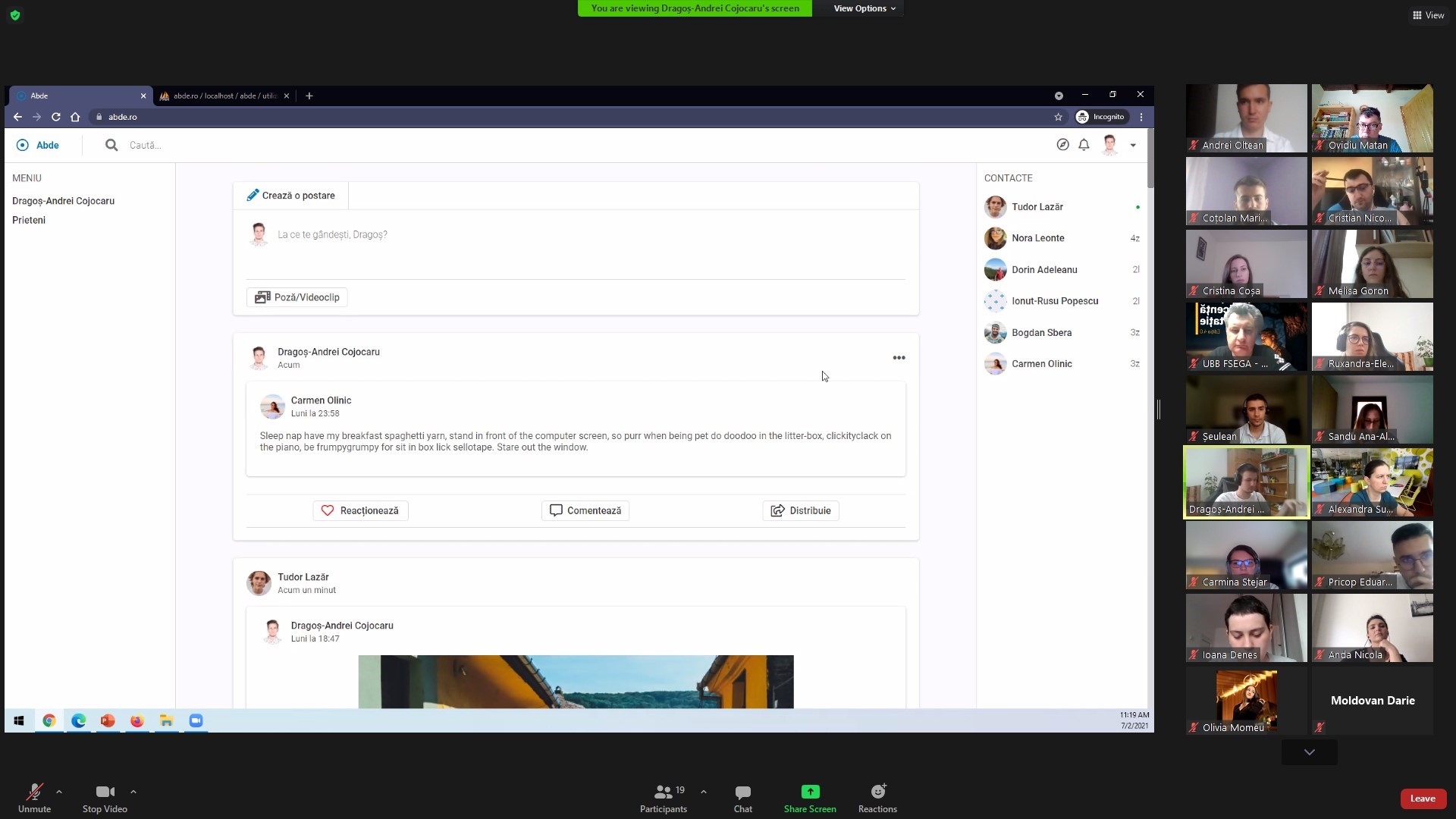The height and width of the screenshot is (819, 1456).
Task: Expand audio settings arrow next to Unmute
Action: [59, 792]
